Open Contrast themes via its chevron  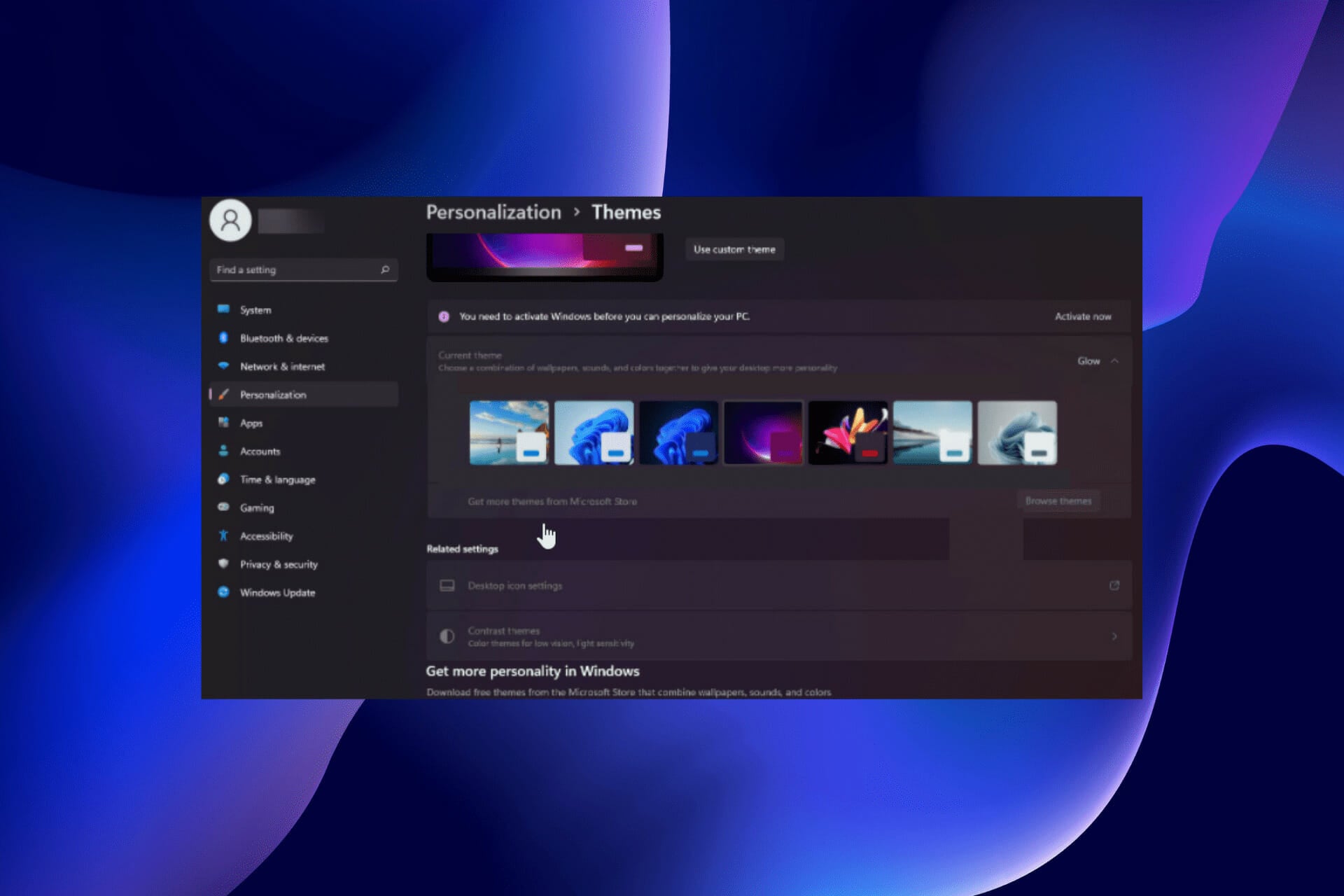(1114, 636)
